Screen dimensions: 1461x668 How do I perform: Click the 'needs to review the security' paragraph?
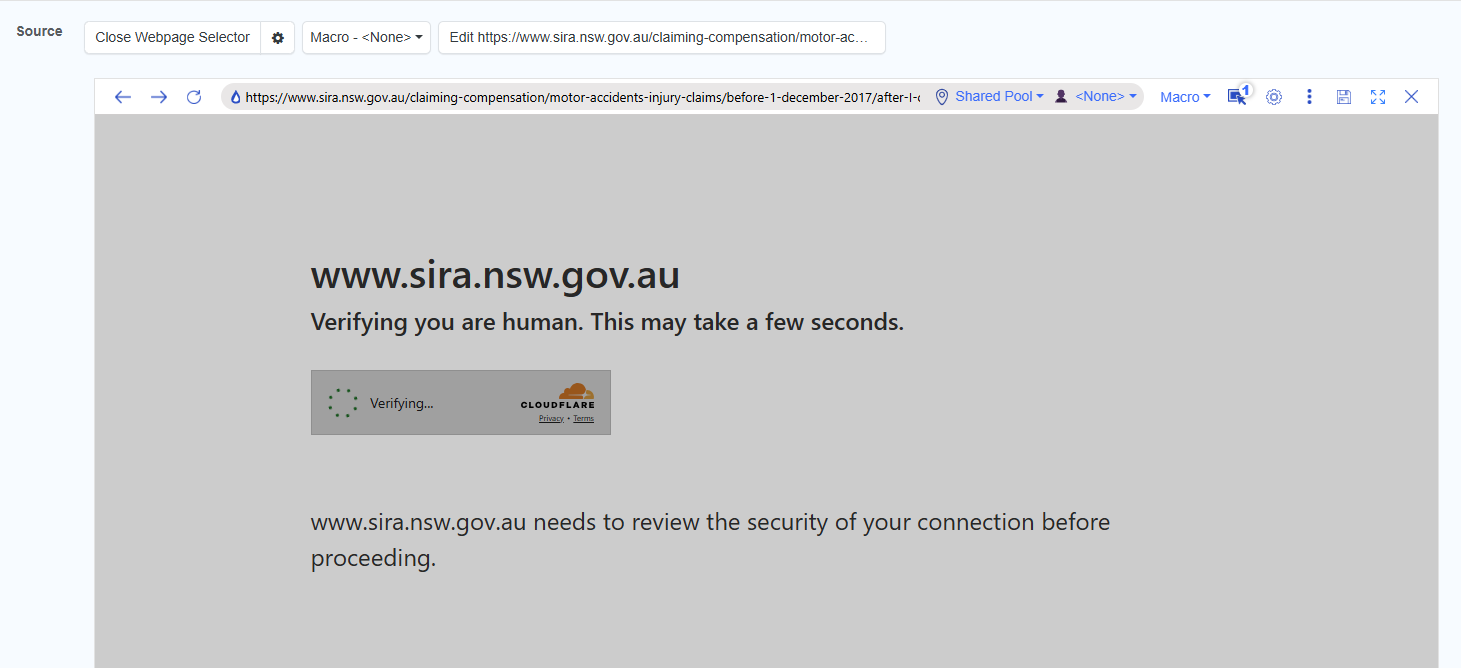coord(710,540)
